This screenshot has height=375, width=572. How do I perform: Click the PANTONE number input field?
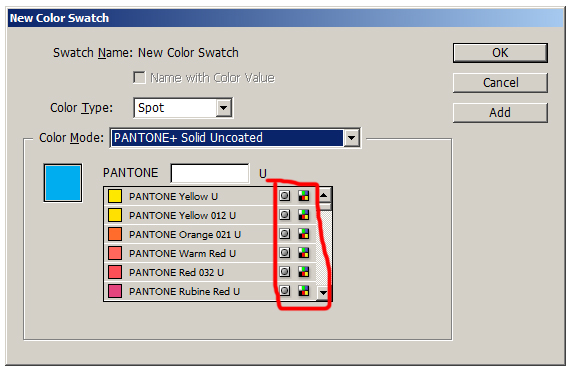[x=210, y=173]
